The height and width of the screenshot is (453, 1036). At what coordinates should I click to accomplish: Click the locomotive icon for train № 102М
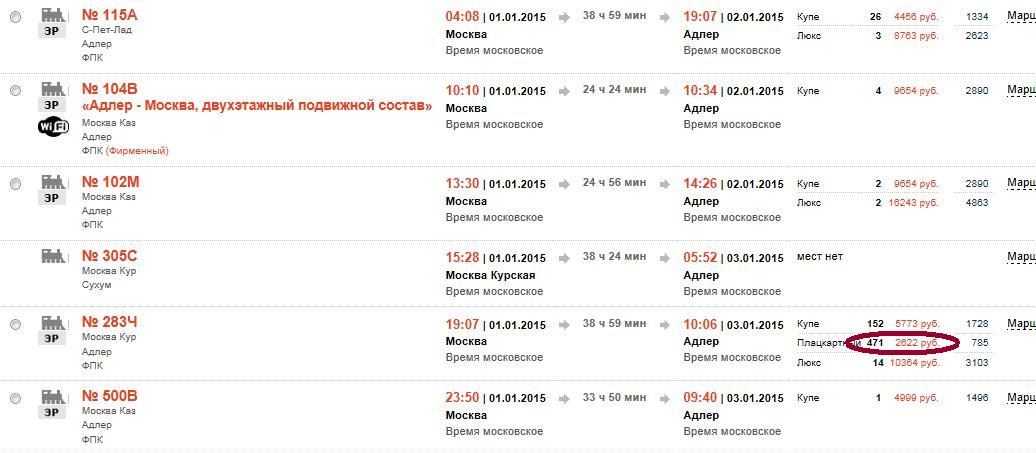54,182
